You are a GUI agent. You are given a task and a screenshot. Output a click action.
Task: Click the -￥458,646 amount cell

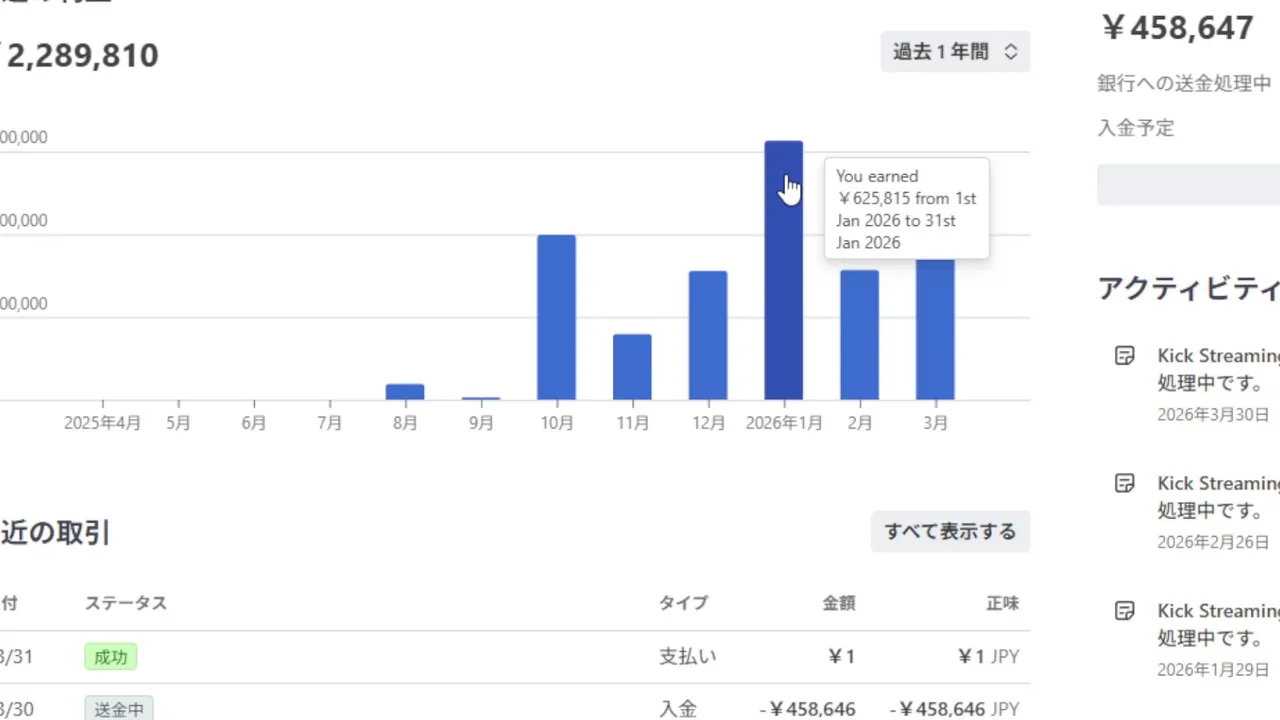[x=807, y=709]
